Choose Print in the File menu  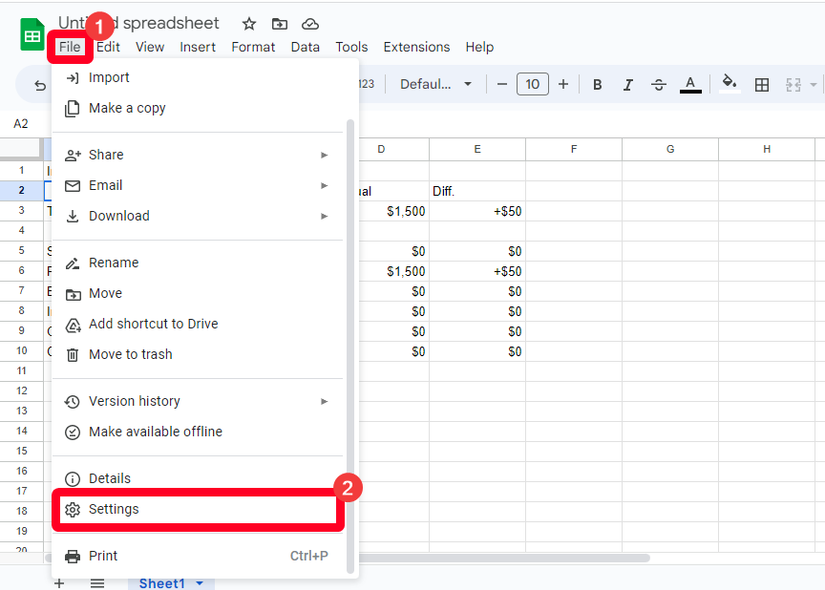(198, 556)
